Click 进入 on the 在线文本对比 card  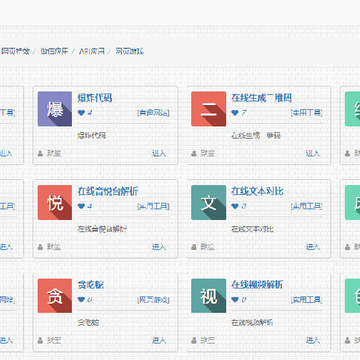point(313,247)
